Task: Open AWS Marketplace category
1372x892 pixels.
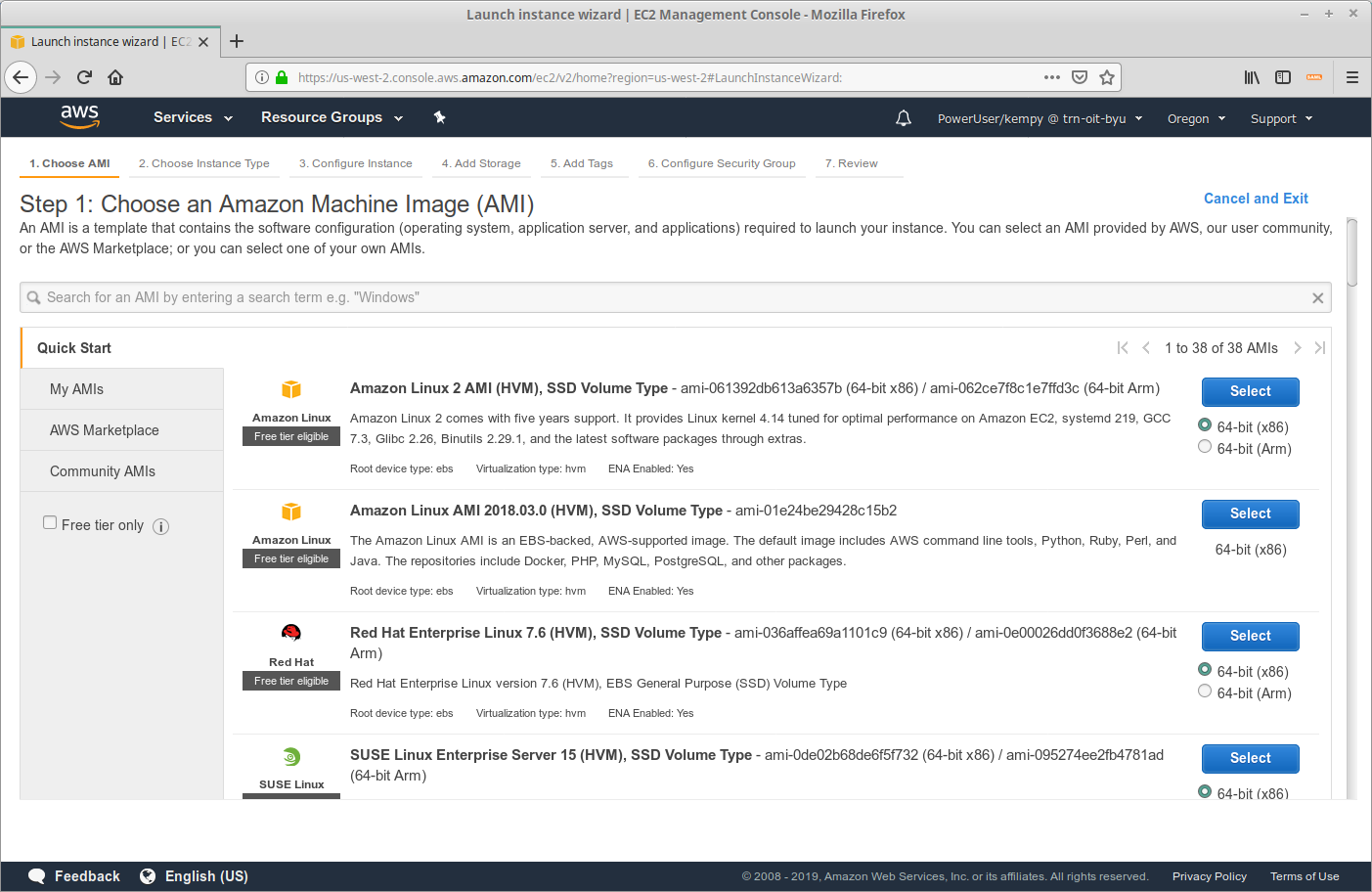Action: tap(122, 430)
